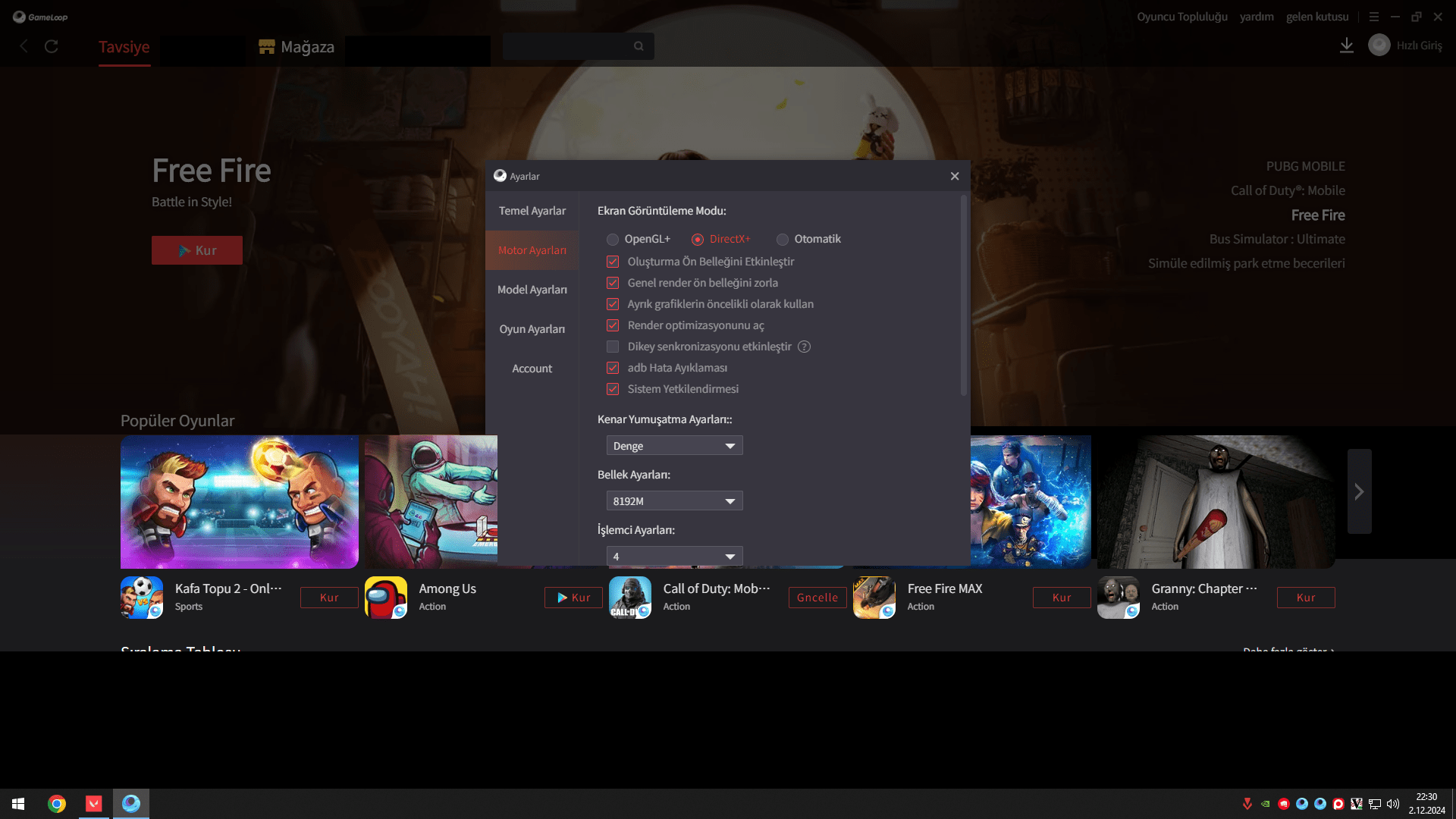Click Gncelle button for Call of Duty
1456x819 pixels.
[x=817, y=598]
